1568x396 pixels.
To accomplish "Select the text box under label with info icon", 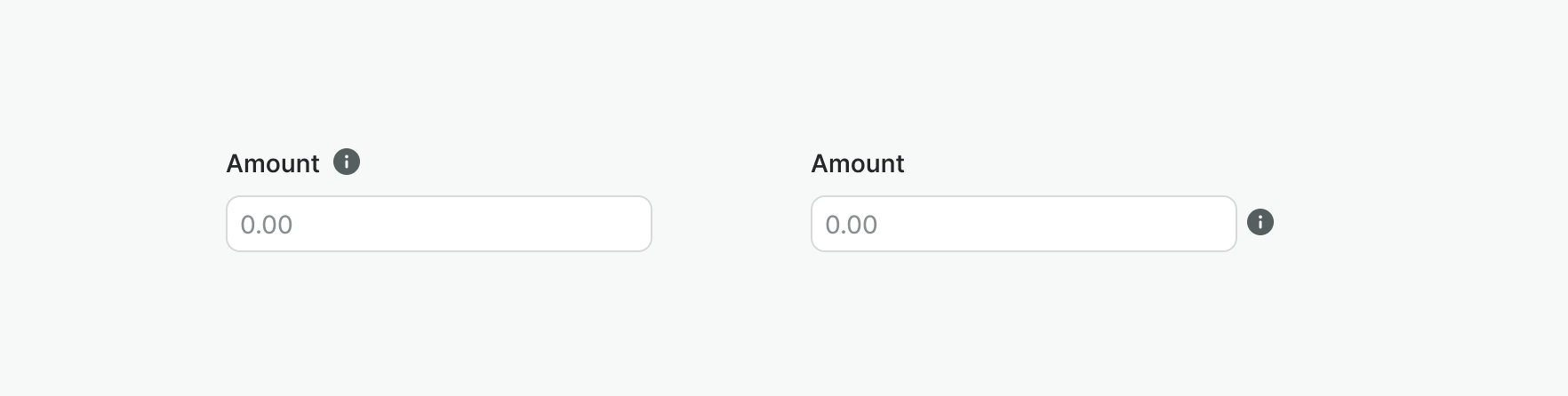I will 439,224.
